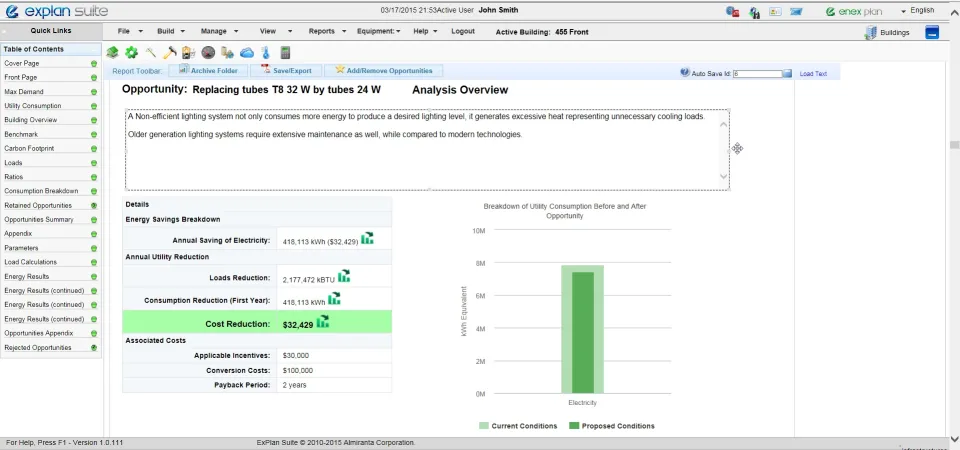Open the English language dropdown
The width and height of the screenshot is (960, 450).
[917, 10]
